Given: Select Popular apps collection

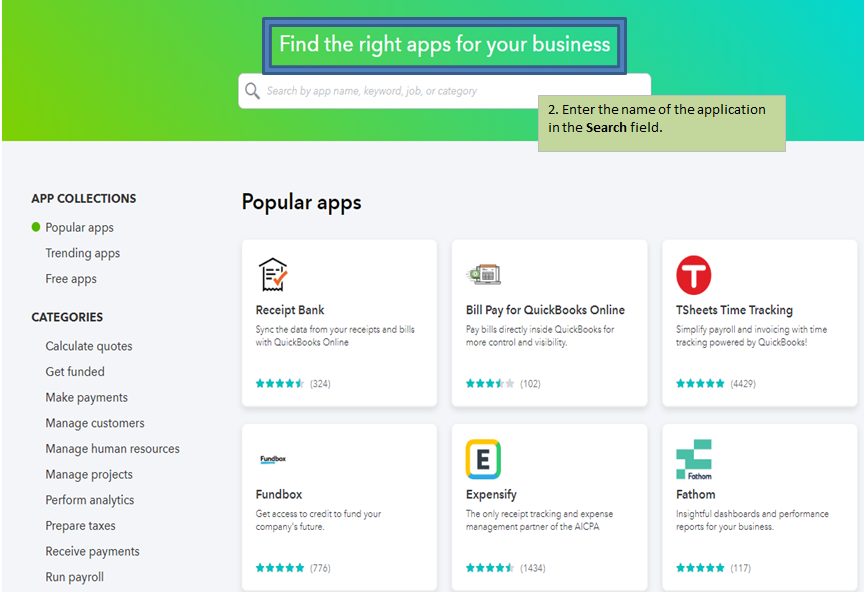Looking at the screenshot, I should [x=79, y=228].
